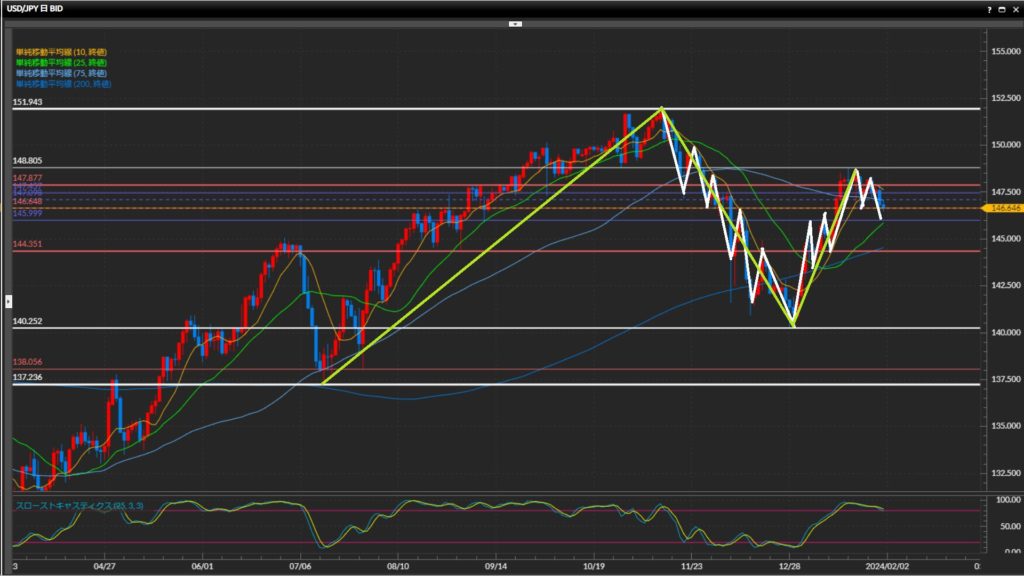Expand the top toolbar dropdown arrow
The image size is (1024, 576).
click(x=515, y=23)
